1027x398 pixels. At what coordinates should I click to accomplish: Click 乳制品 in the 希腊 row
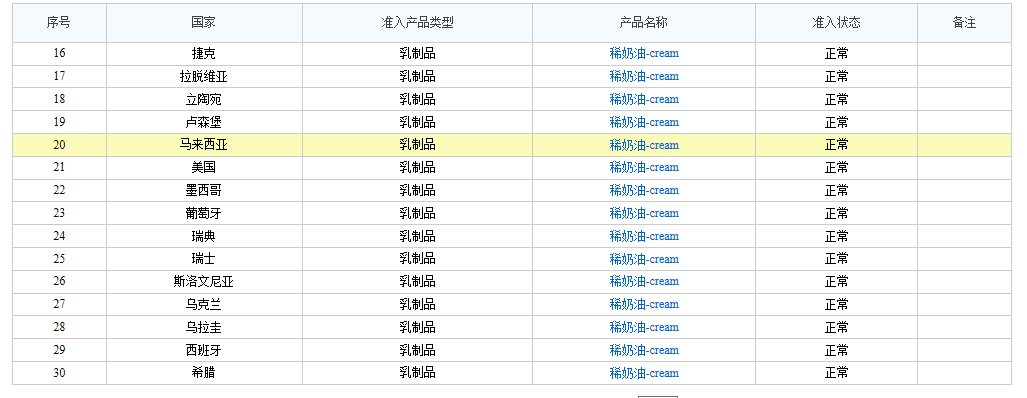click(x=417, y=373)
